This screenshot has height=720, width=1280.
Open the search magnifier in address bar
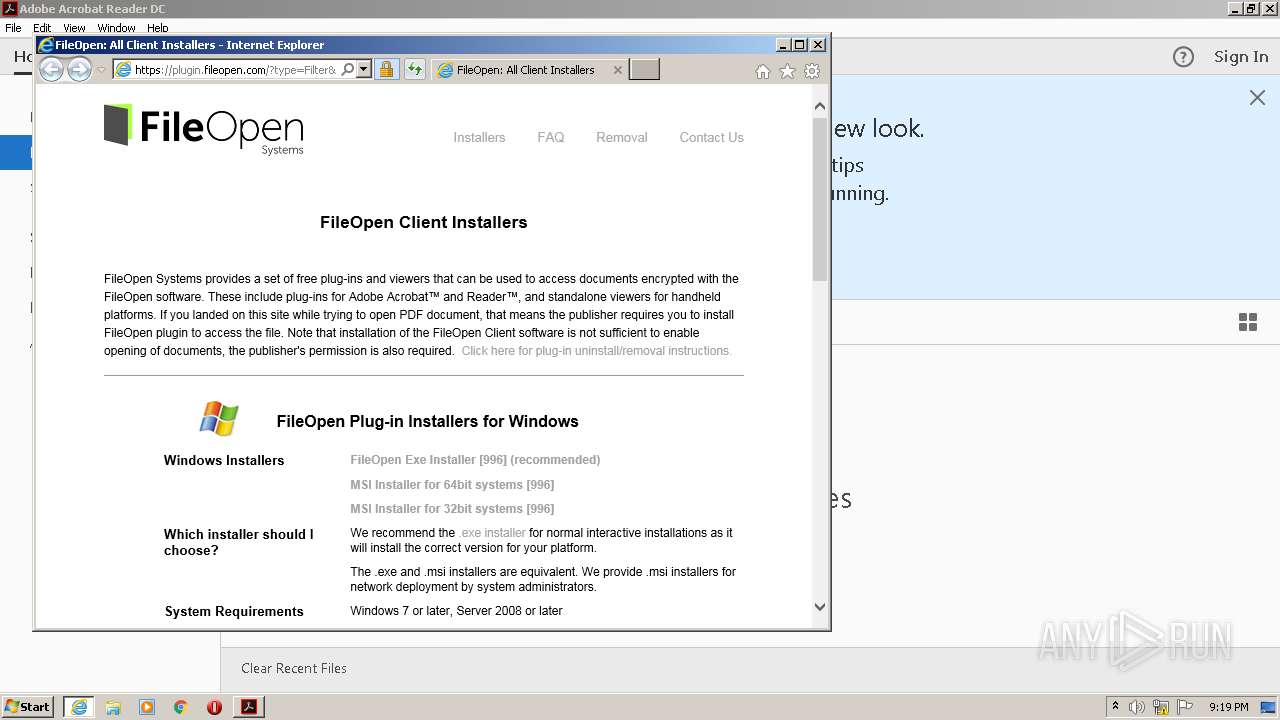click(x=347, y=70)
